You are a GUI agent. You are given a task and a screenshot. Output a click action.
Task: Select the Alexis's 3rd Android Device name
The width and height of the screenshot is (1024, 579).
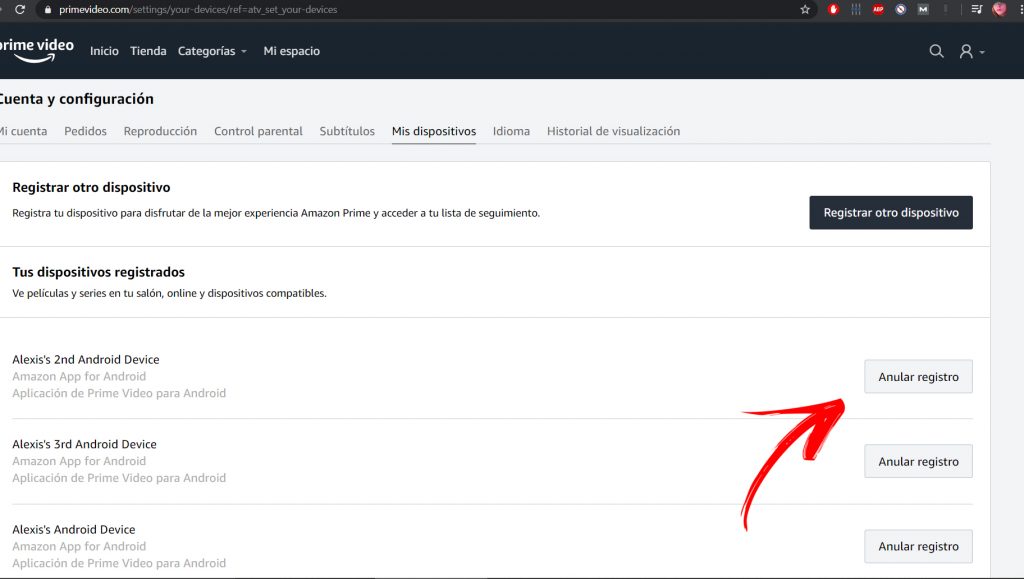pos(84,445)
